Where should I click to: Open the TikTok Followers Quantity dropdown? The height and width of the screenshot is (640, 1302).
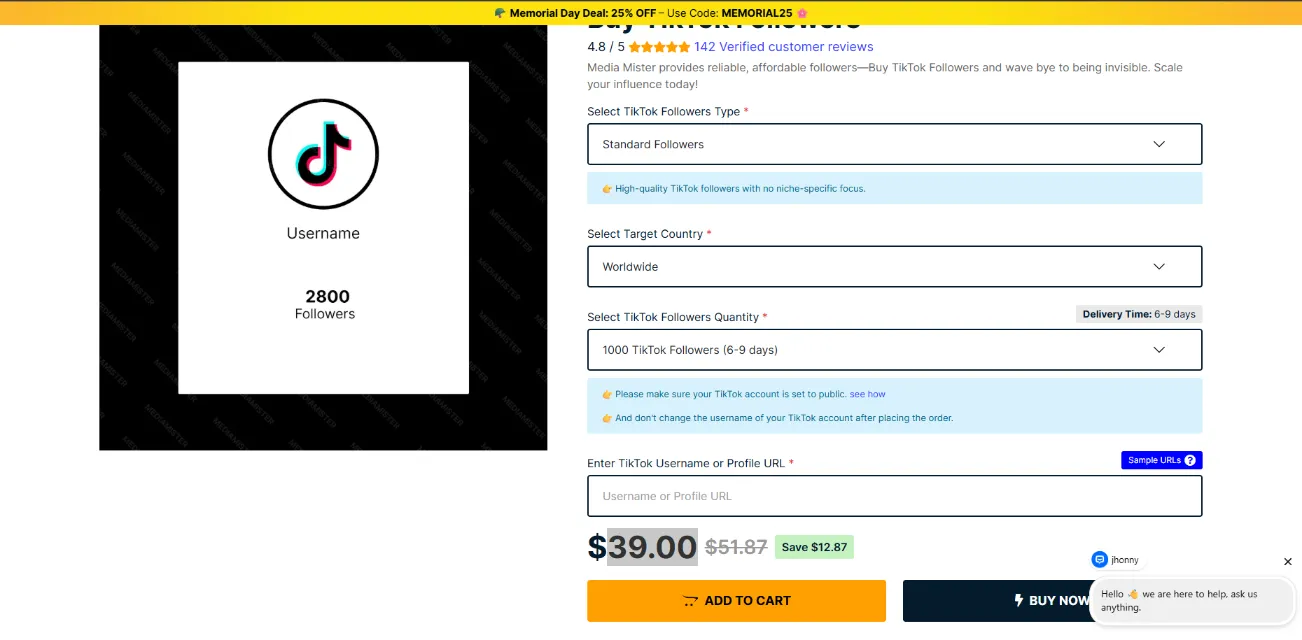[x=894, y=350]
